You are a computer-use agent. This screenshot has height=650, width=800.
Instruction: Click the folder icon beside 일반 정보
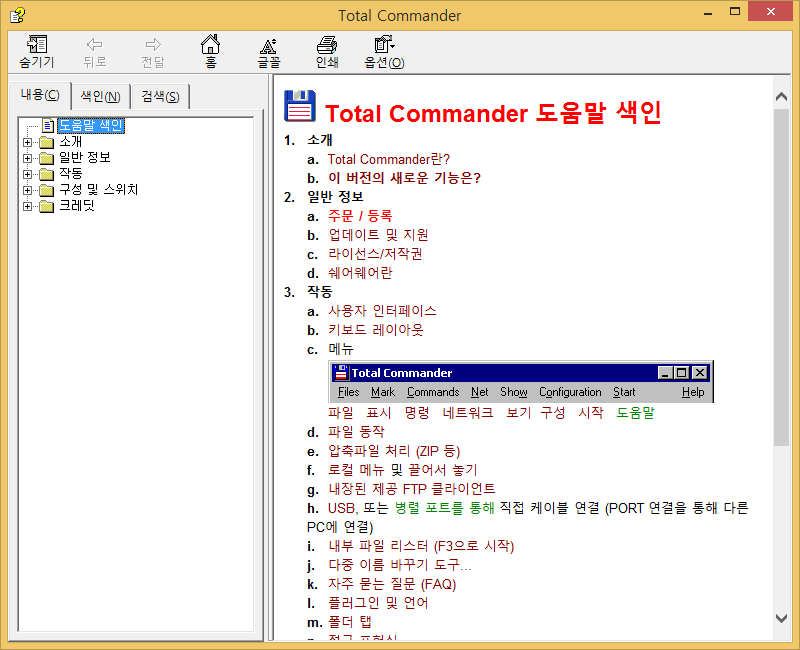tap(46, 158)
